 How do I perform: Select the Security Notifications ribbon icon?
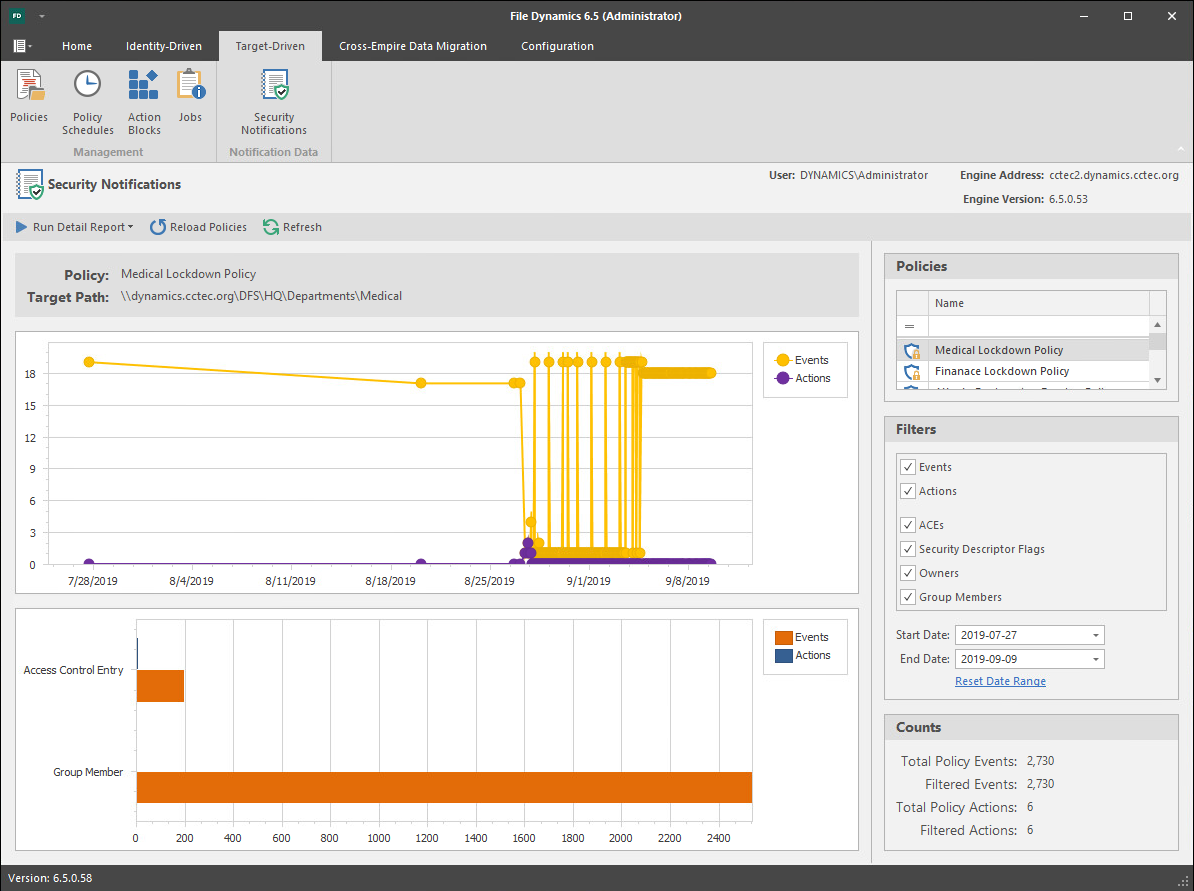[x=274, y=87]
